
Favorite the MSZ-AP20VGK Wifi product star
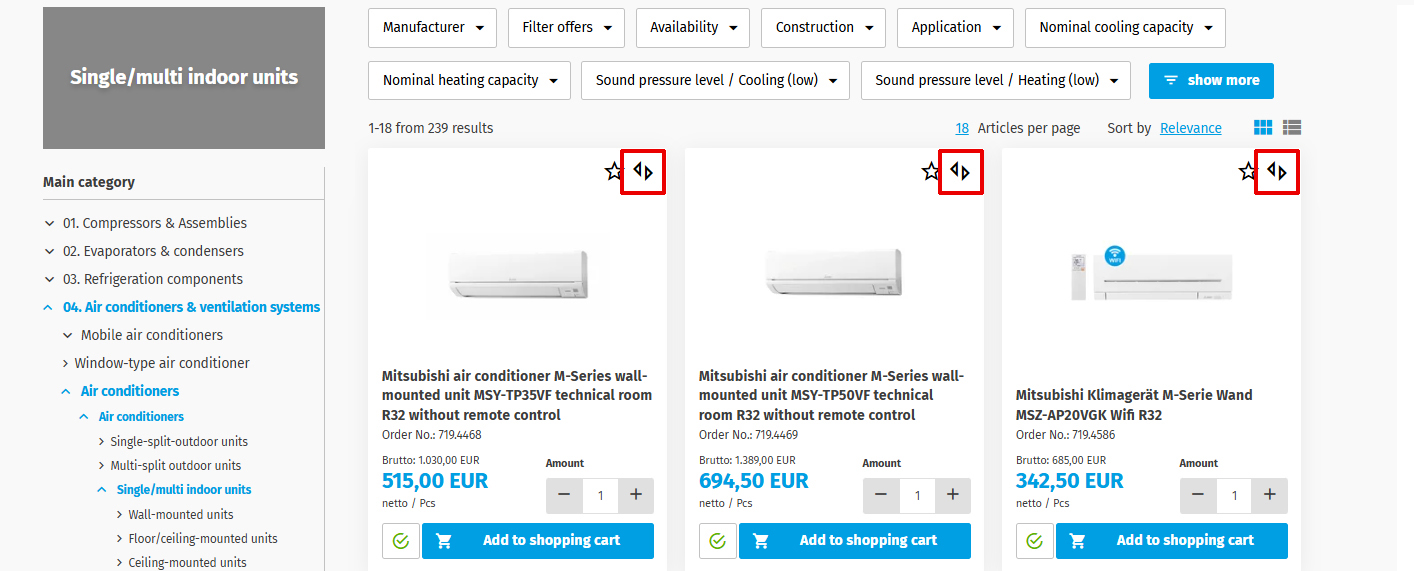pos(1247,172)
